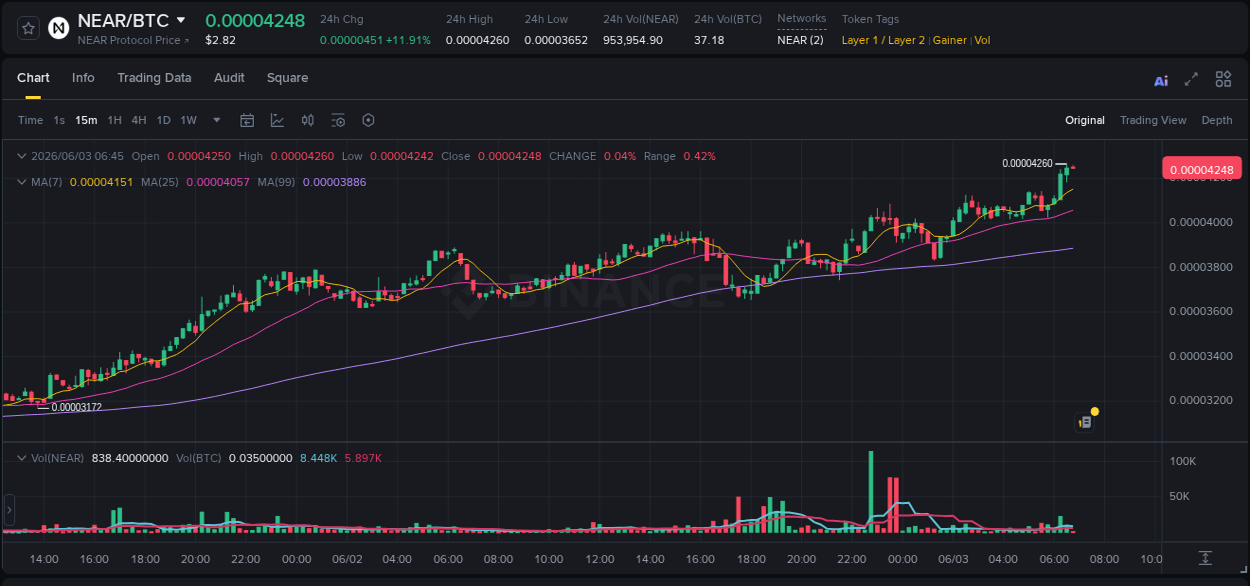Image resolution: width=1250 pixels, height=586 pixels.
Task: Open the news notes icon with yellow dot
Action: [1085, 422]
